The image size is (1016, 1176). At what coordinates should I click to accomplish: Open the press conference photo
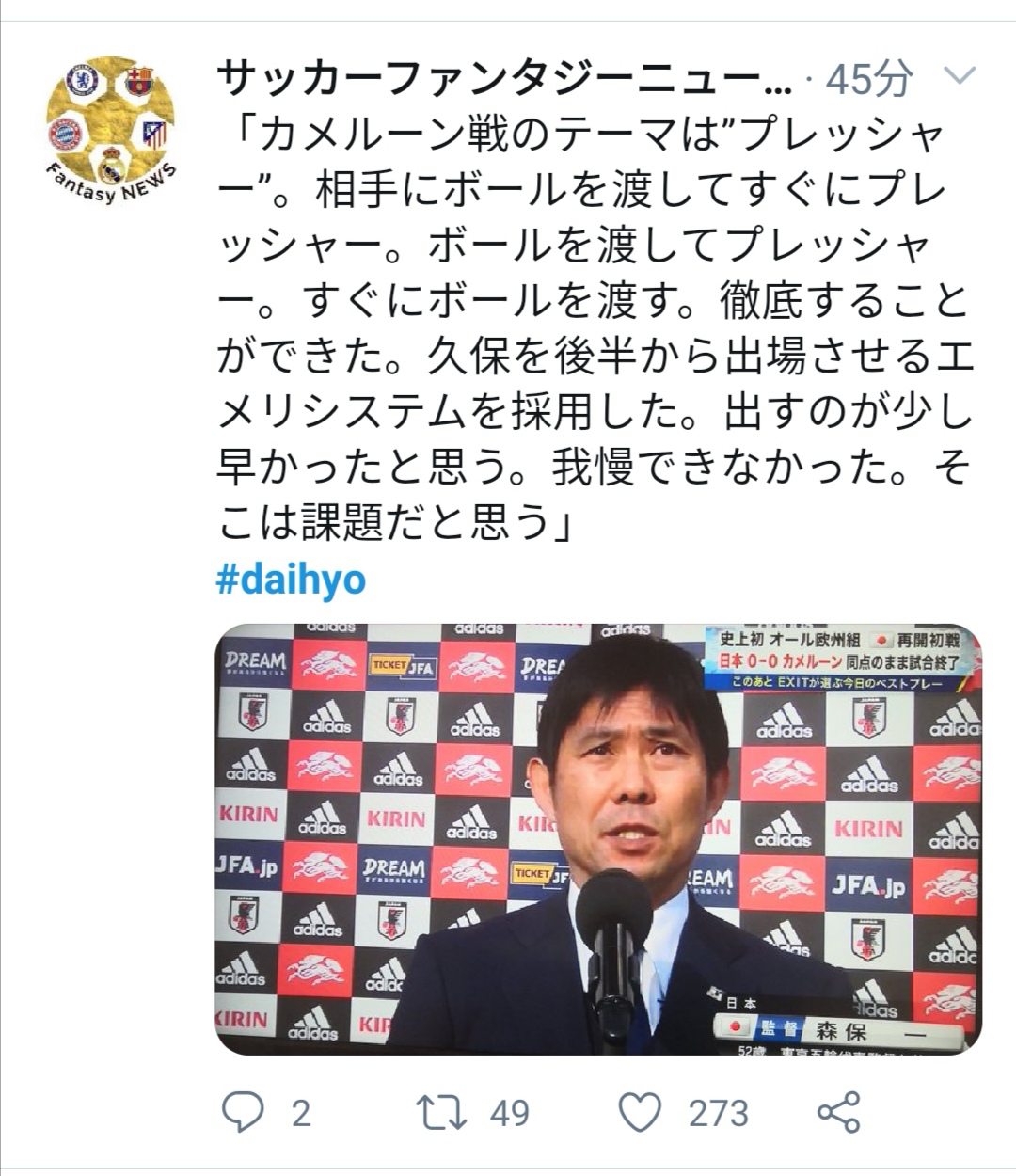(x=598, y=838)
